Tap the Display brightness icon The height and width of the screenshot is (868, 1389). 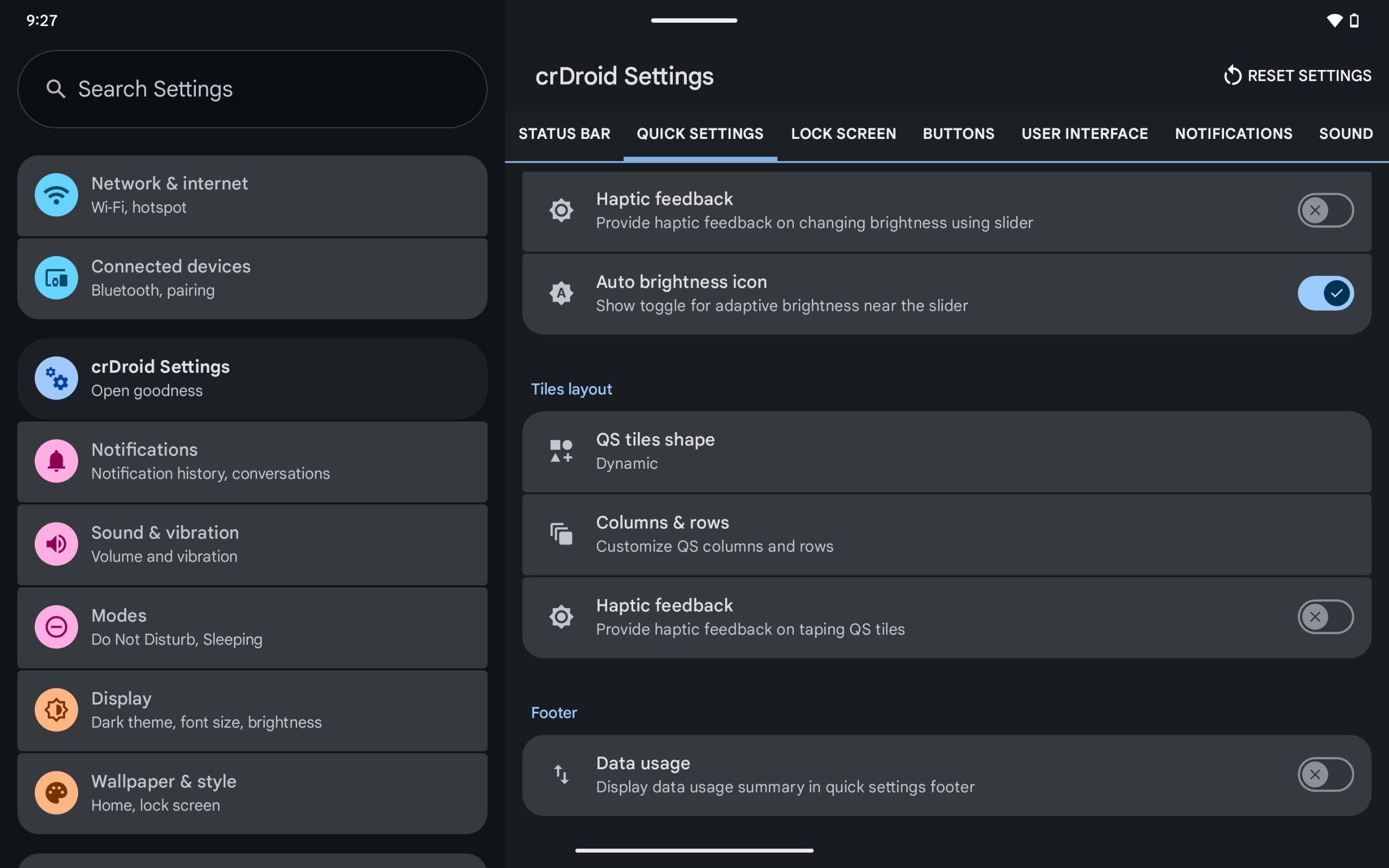point(56,710)
